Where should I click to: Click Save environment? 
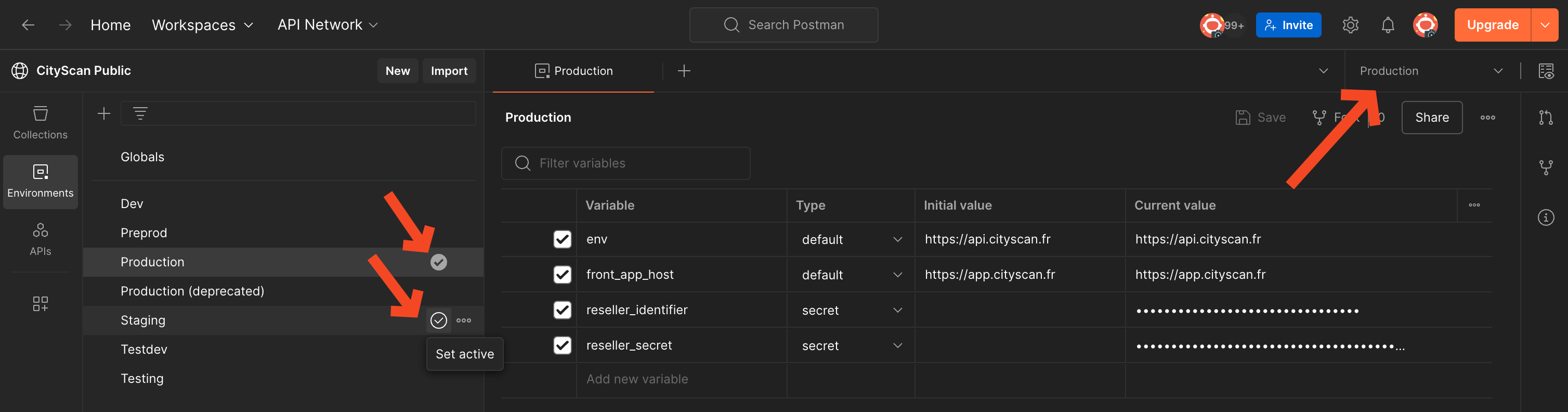click(1261, 118)
